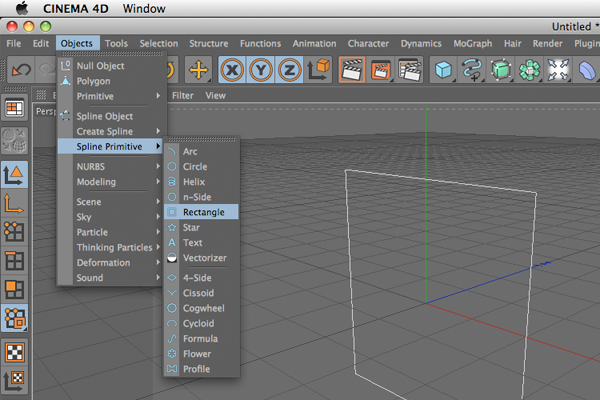The image size is (600, 400).
Task: Add HyperNURBS green cube icon
Action: coord(501,70)
